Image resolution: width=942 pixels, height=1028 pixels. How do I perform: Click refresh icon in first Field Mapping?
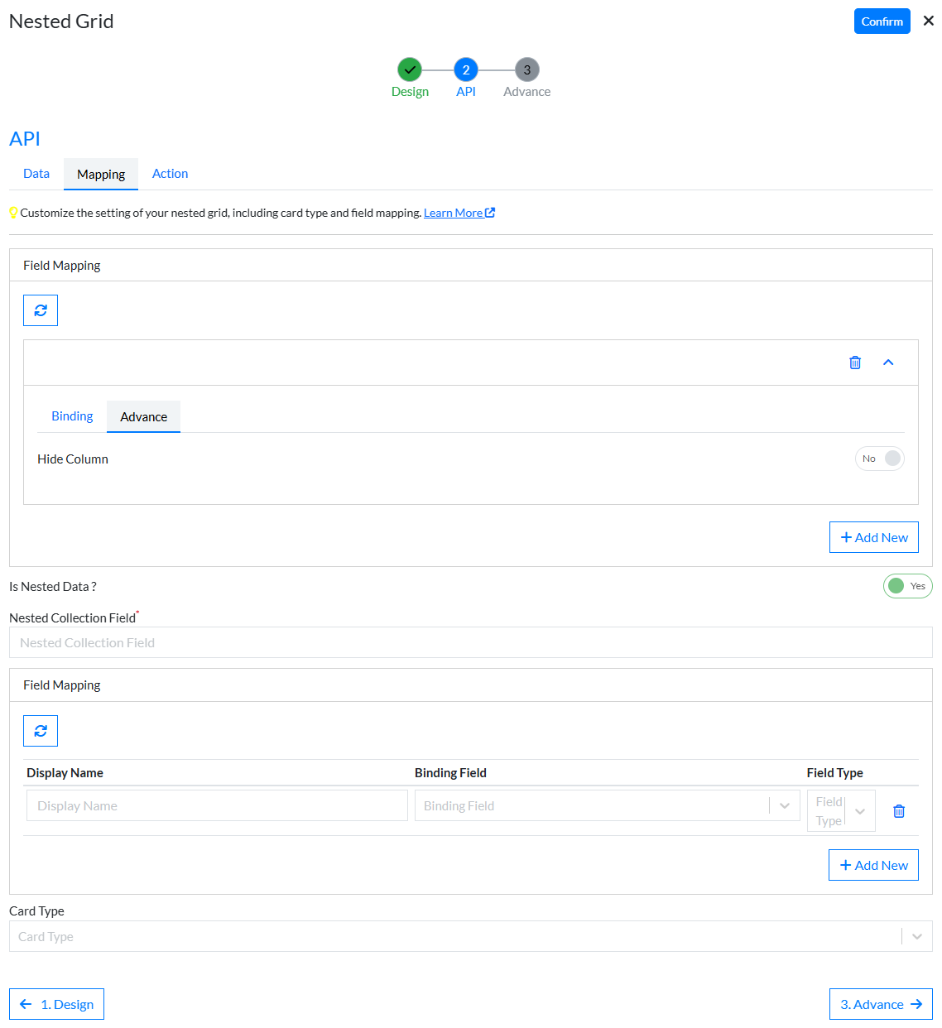click(x=40, y=310)
